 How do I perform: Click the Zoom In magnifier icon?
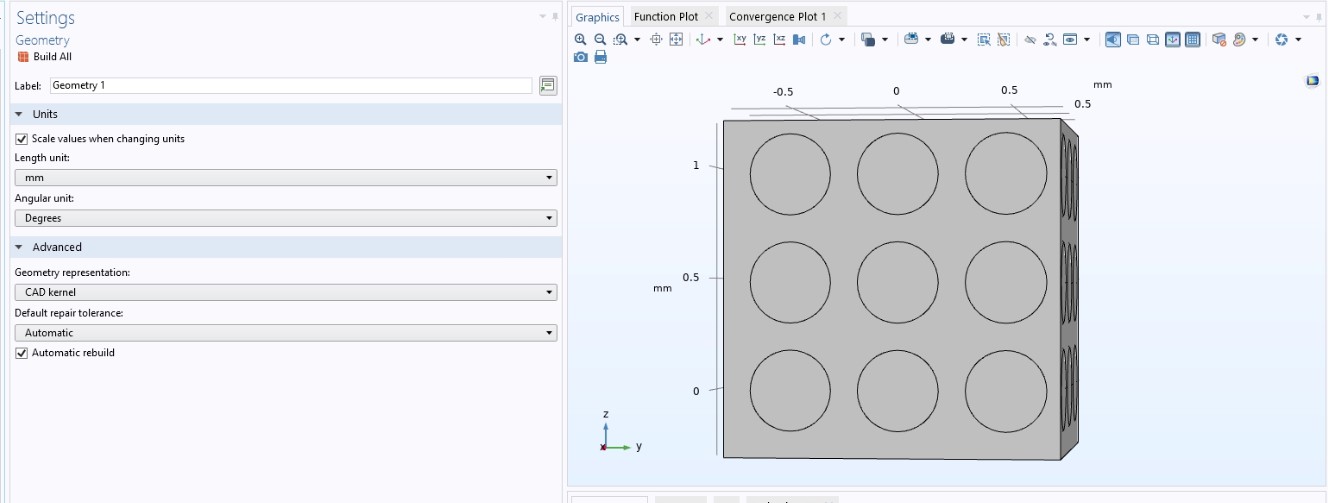pyautogui.click(x=581, y=39)
